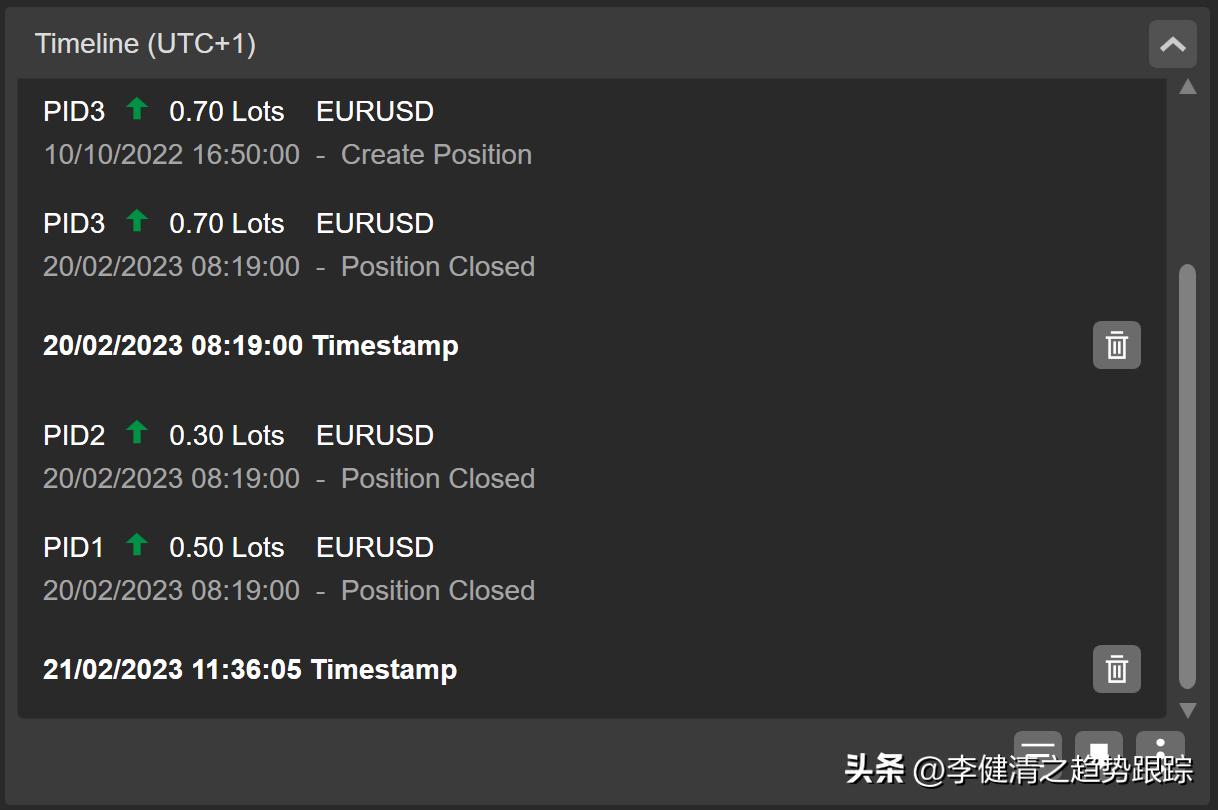Viewport: 1218px width, 810px height.
Task: Click the timeline vertical scrollbar thumb
Action: pyautogui.click(x=1187, y=475)
